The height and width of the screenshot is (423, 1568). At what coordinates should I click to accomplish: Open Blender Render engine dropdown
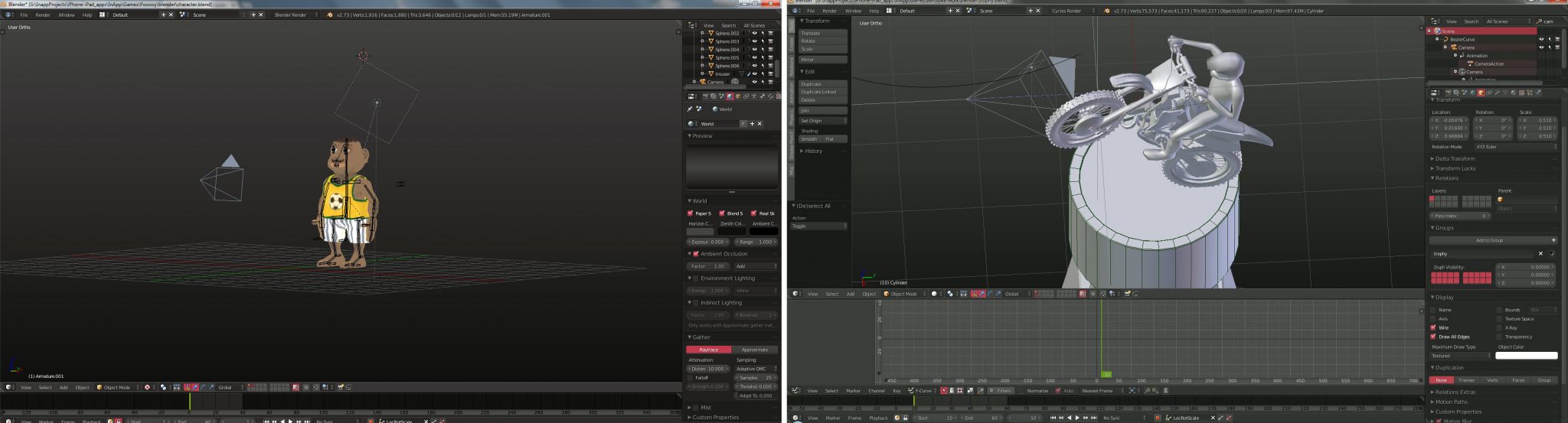(296, 15)
